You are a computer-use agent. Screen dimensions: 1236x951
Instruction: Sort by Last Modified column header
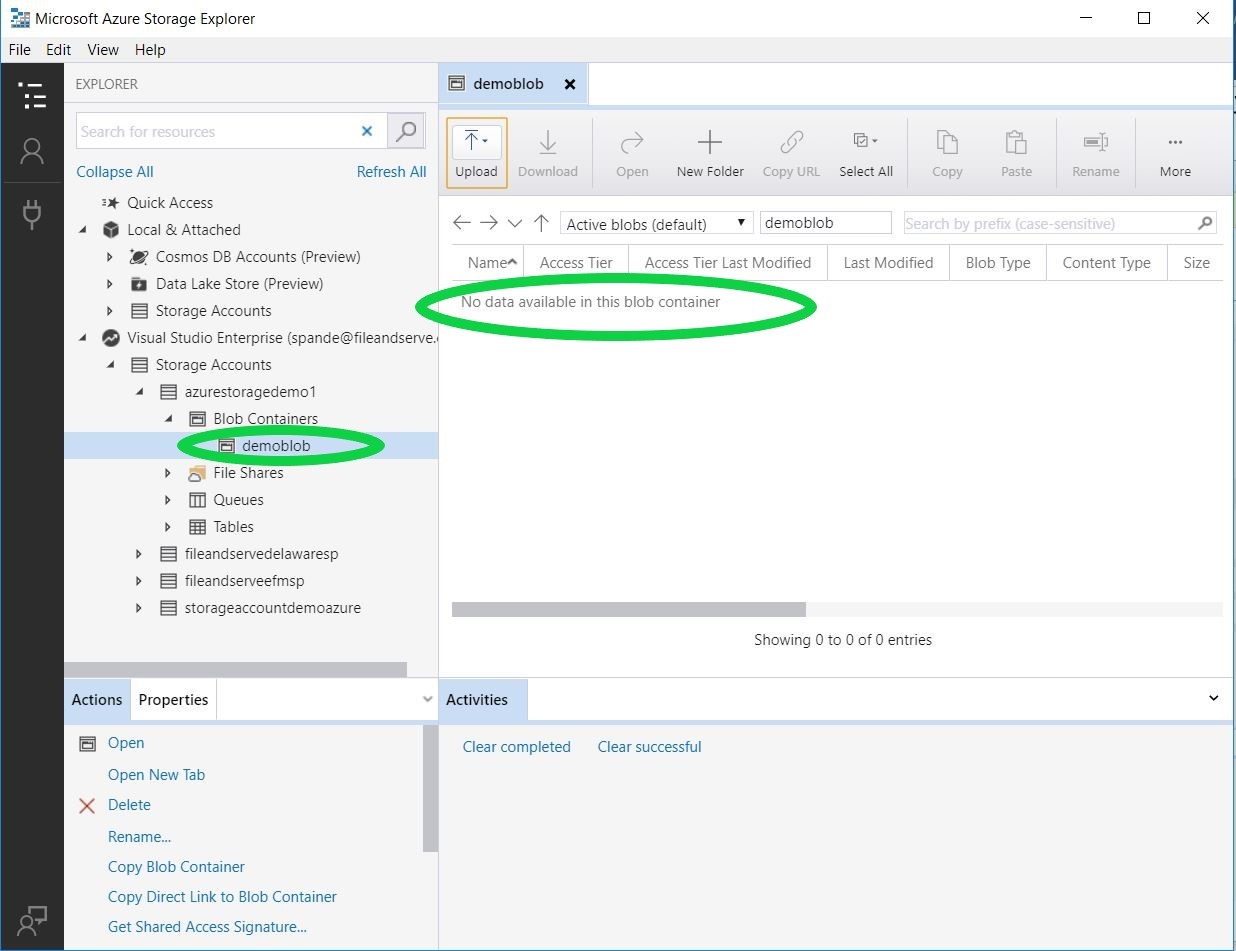tap(888, 263)
